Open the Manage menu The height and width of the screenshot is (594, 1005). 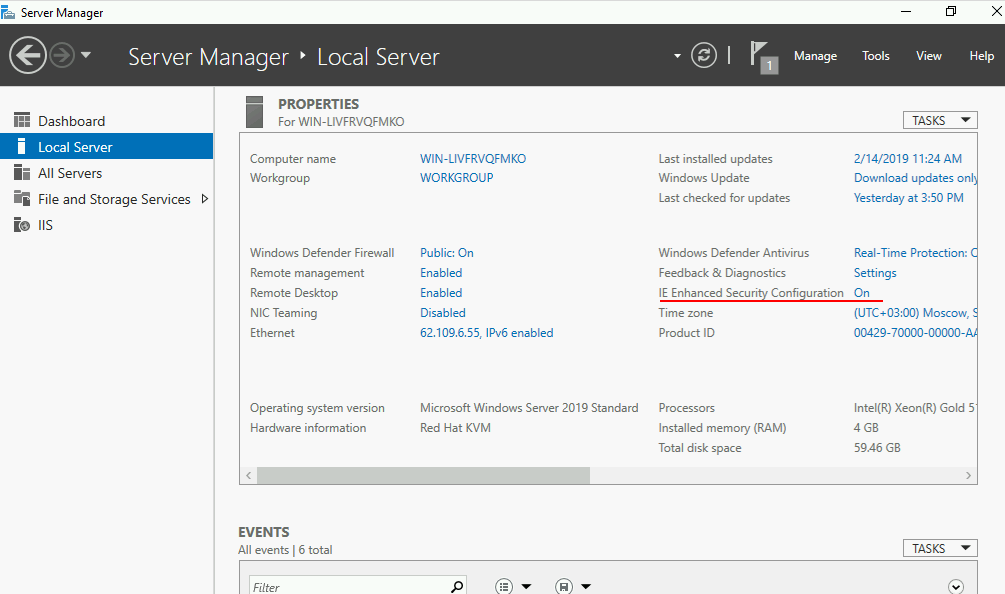(x=815, y=56)
